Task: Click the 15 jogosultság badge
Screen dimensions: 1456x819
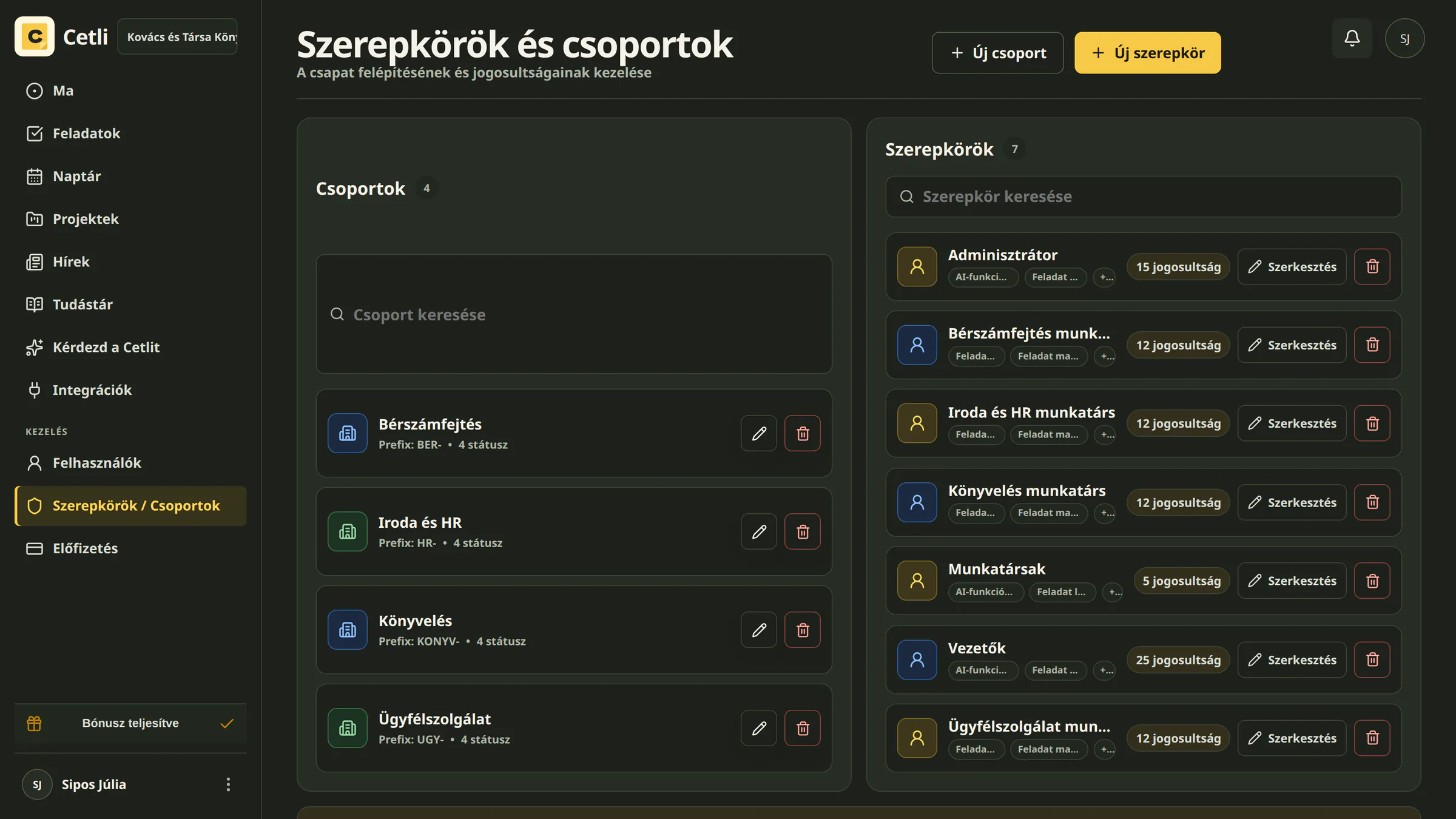Action: point(1178,266)
